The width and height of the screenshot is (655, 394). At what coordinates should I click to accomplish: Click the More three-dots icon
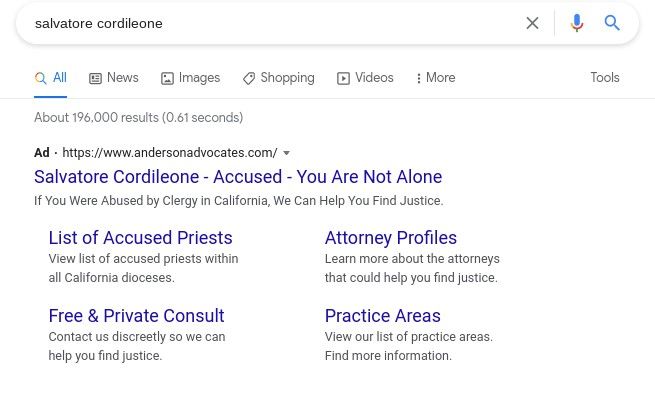pyautogui.click(x=419, y=78)
